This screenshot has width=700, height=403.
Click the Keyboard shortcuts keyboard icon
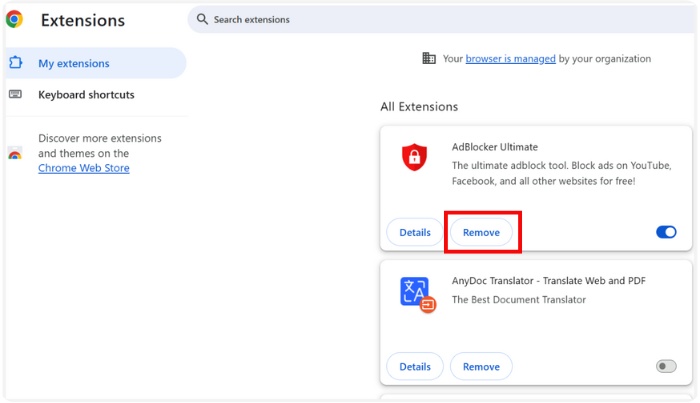click(15, 94)
